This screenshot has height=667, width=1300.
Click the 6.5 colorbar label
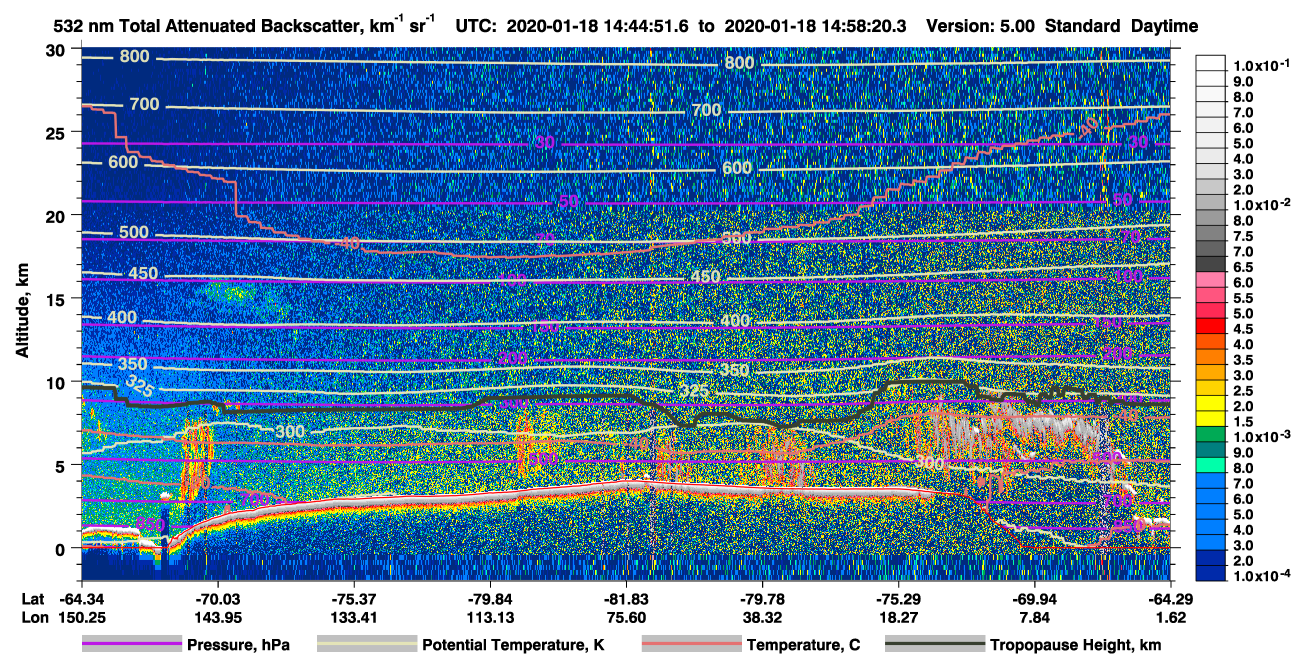(x=1244, y=267)
